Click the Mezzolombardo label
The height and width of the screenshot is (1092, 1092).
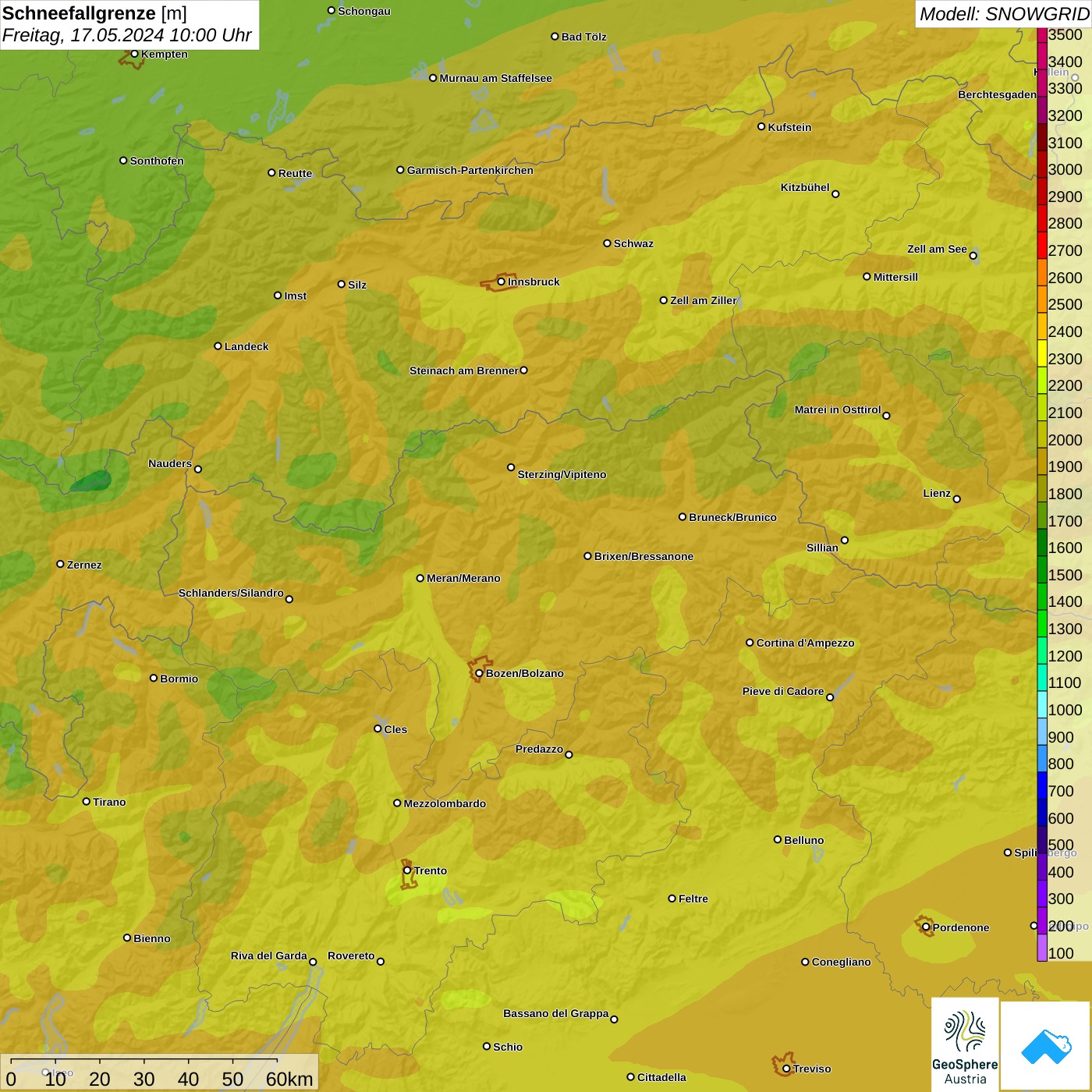click(x=445, y=803)
